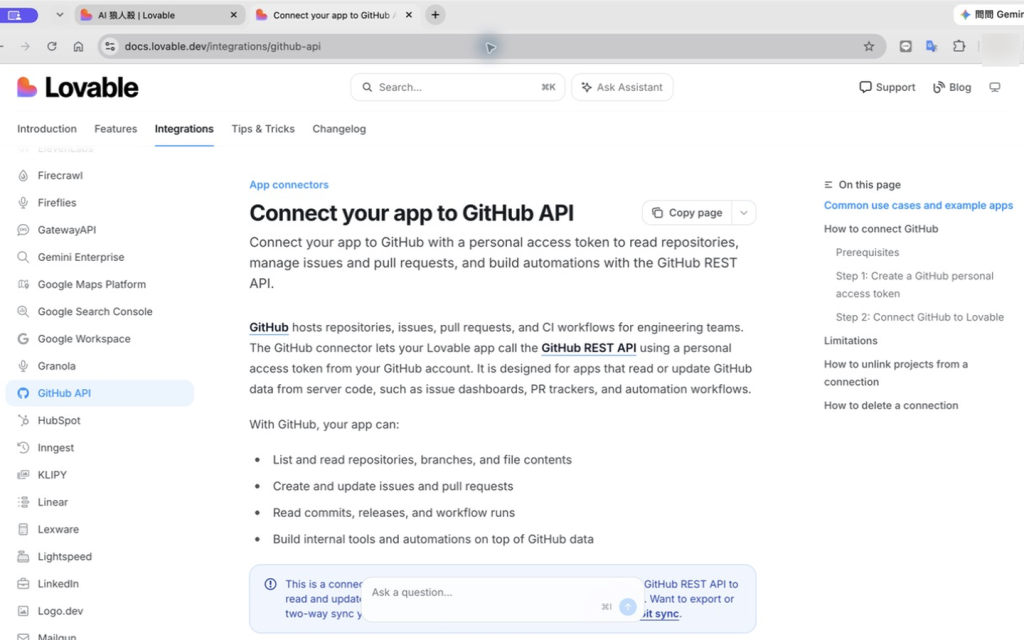Focus the Search docs field

458,87
